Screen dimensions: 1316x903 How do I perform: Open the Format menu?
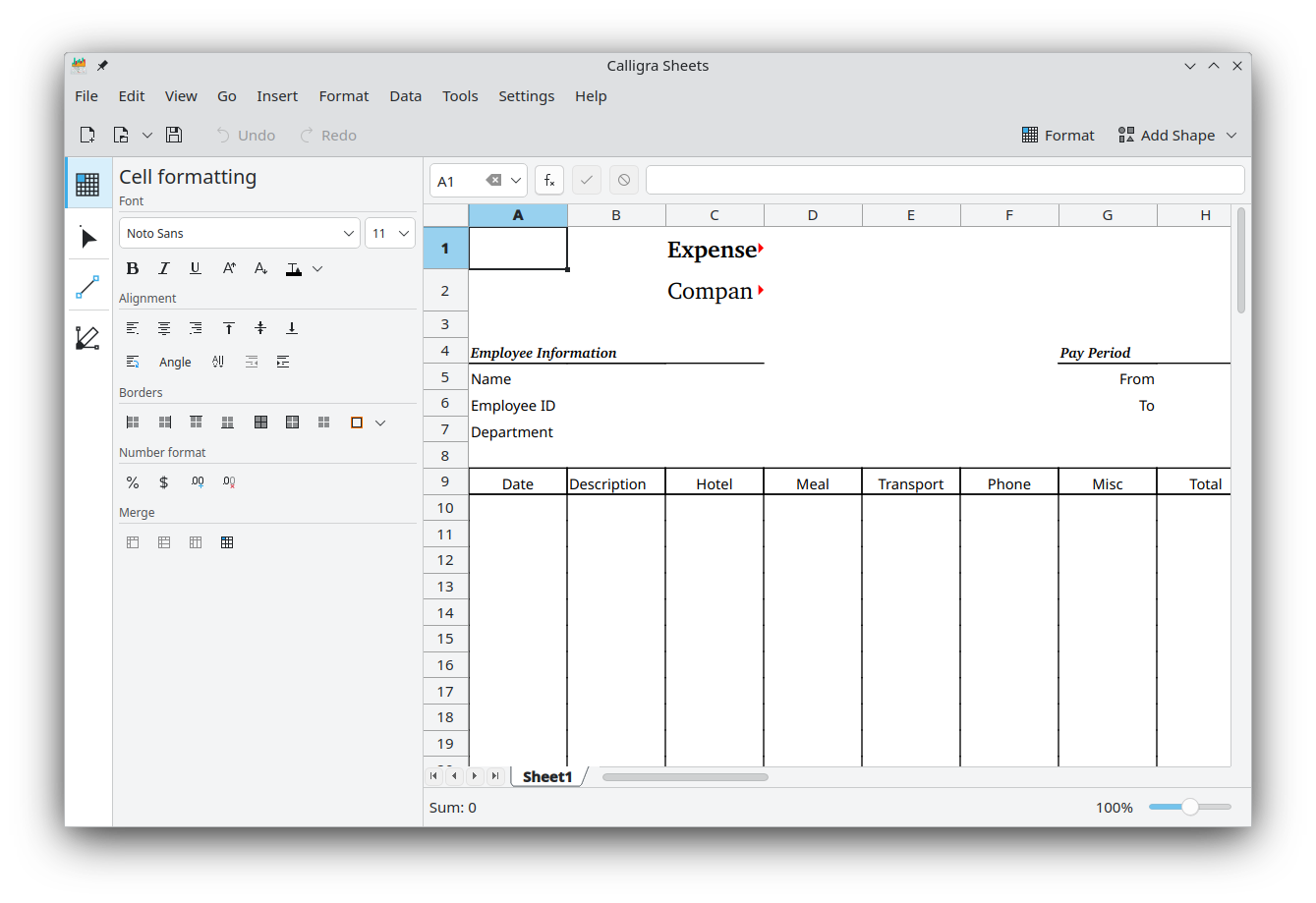(x=343, y=96)
